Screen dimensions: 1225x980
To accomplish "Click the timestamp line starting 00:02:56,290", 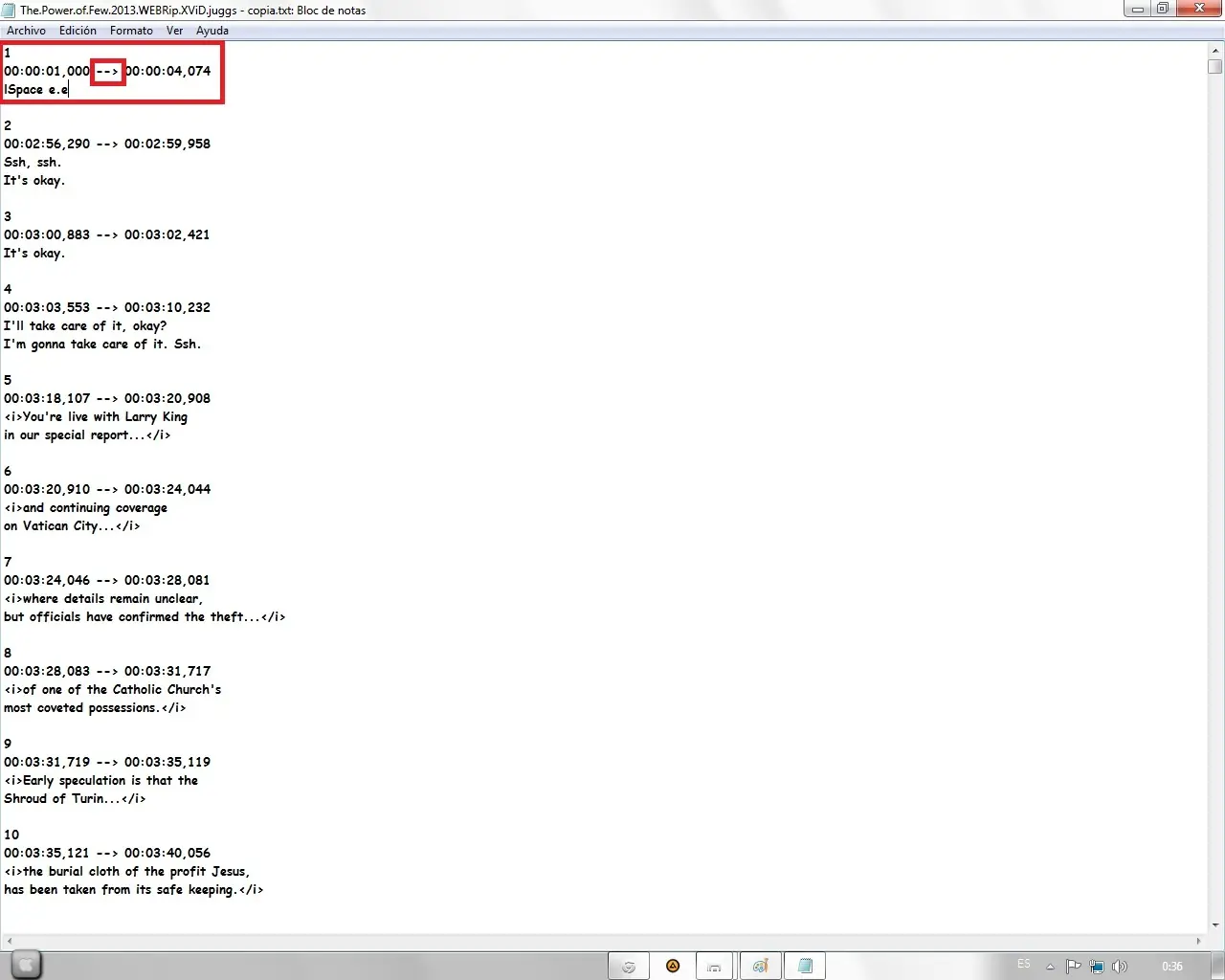I will coord(107,144).
